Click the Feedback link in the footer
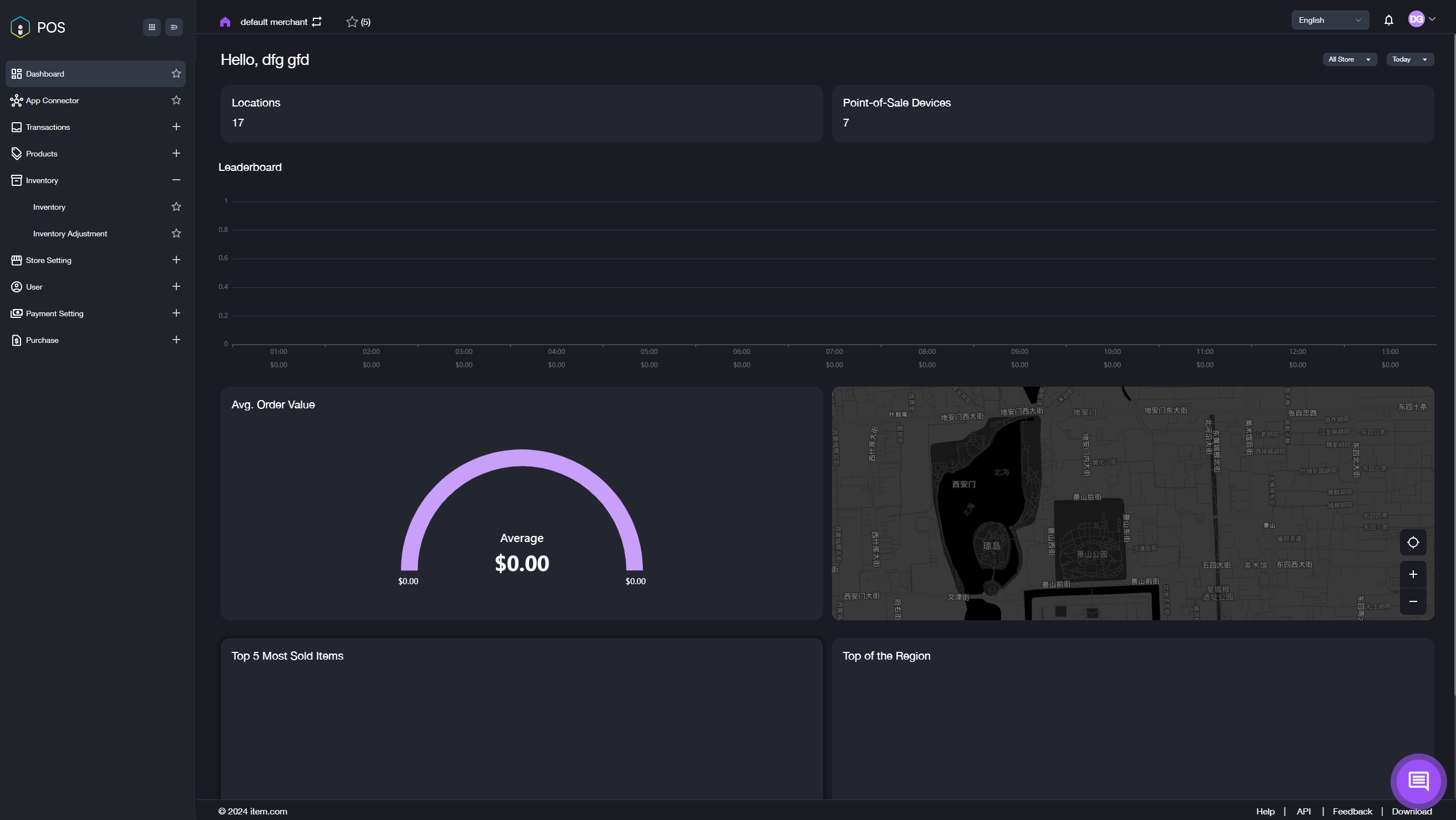 click(1352, 812)
